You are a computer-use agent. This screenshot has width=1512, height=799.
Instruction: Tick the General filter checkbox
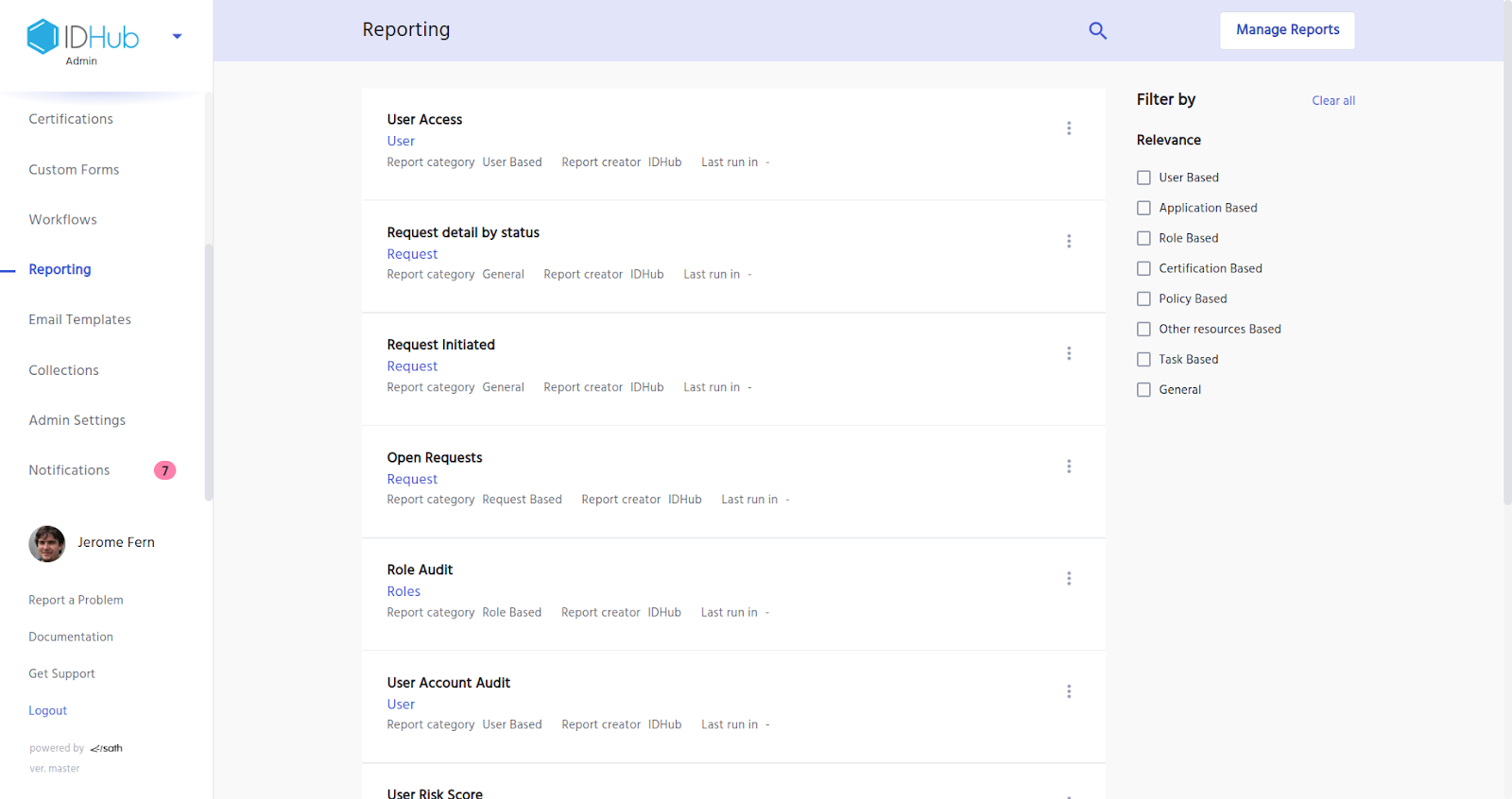click(x=1143, y=389)
